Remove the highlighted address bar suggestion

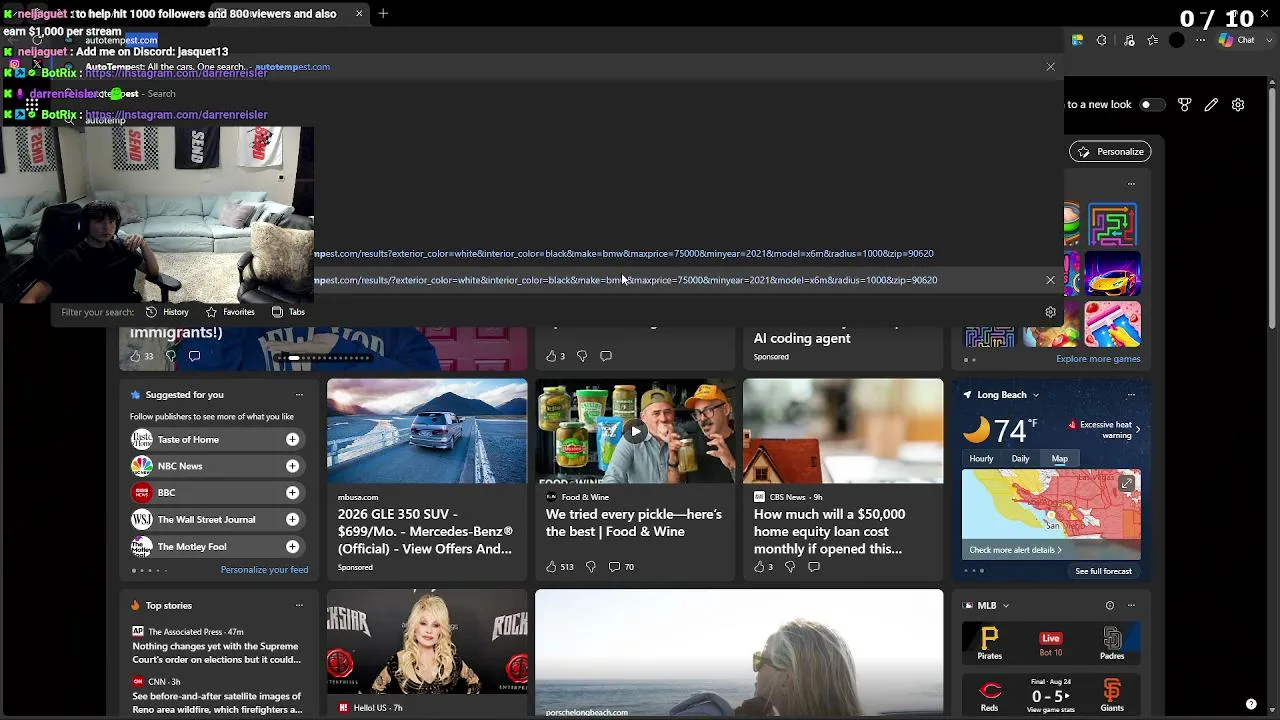(x=1050, y=280)
